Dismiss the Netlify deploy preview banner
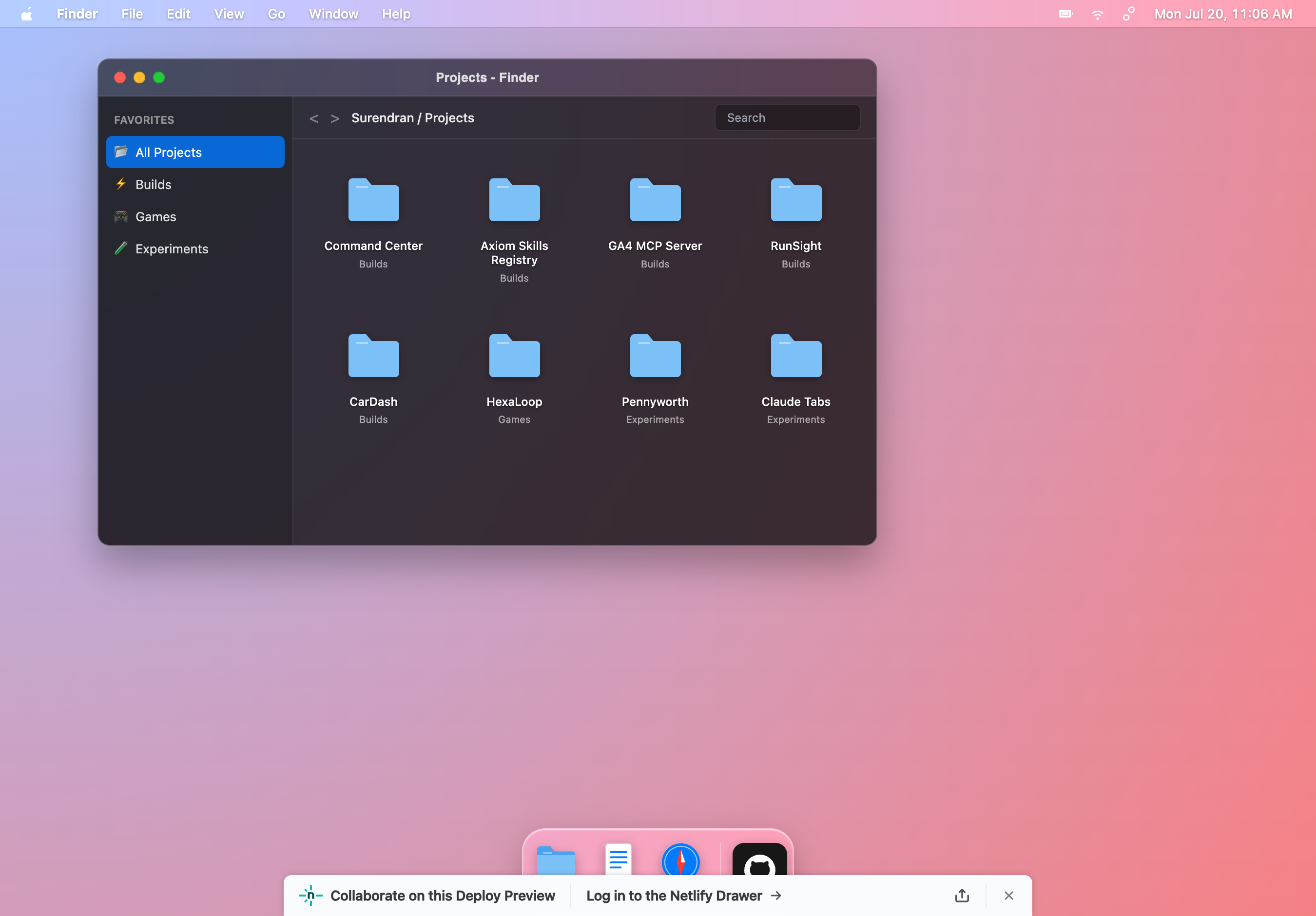This screenshot has width=1316, height=916. click(1008, 896)
